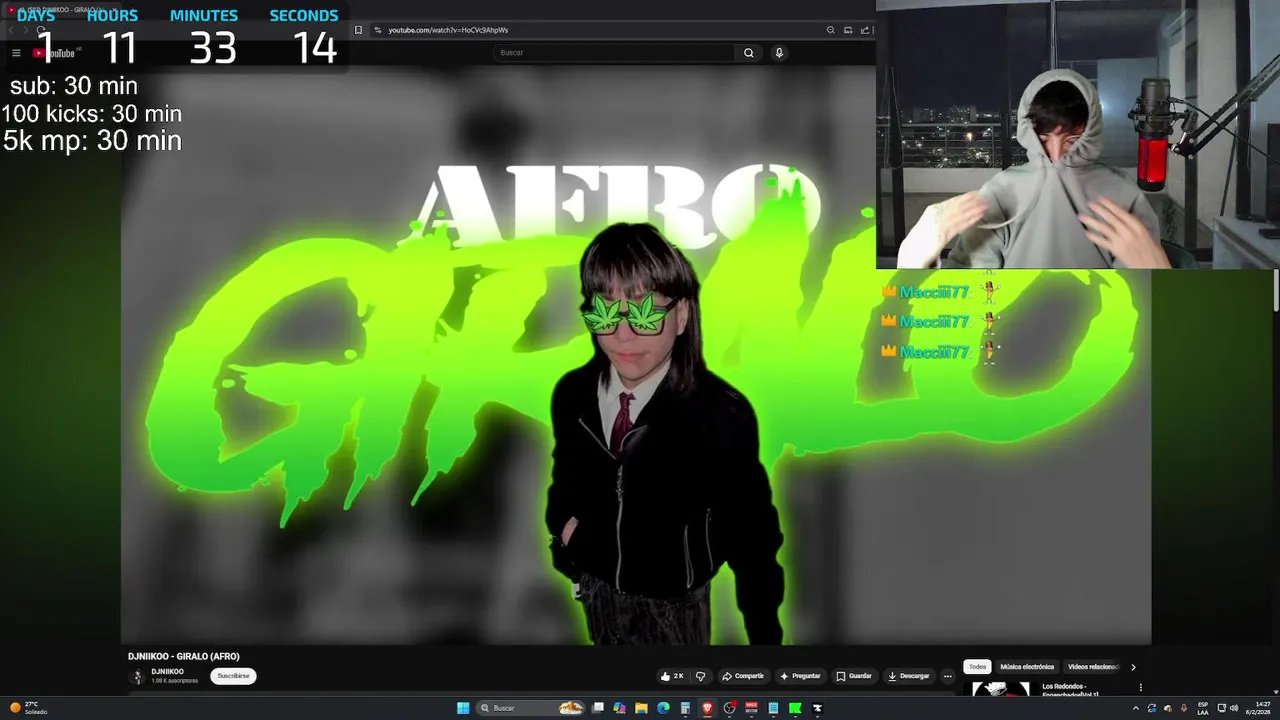The height and width of the screenshot is (720, 1280).
Task: Click the video title DJNIIKOO - GIRALO (AFRO)
Action: tap(184, 656)
